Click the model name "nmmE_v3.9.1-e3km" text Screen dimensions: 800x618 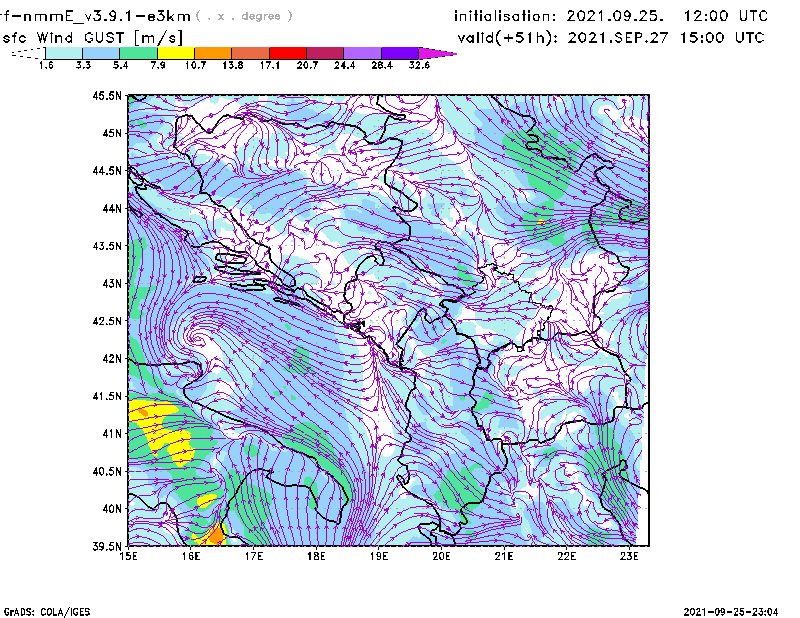tap(107, 16)
